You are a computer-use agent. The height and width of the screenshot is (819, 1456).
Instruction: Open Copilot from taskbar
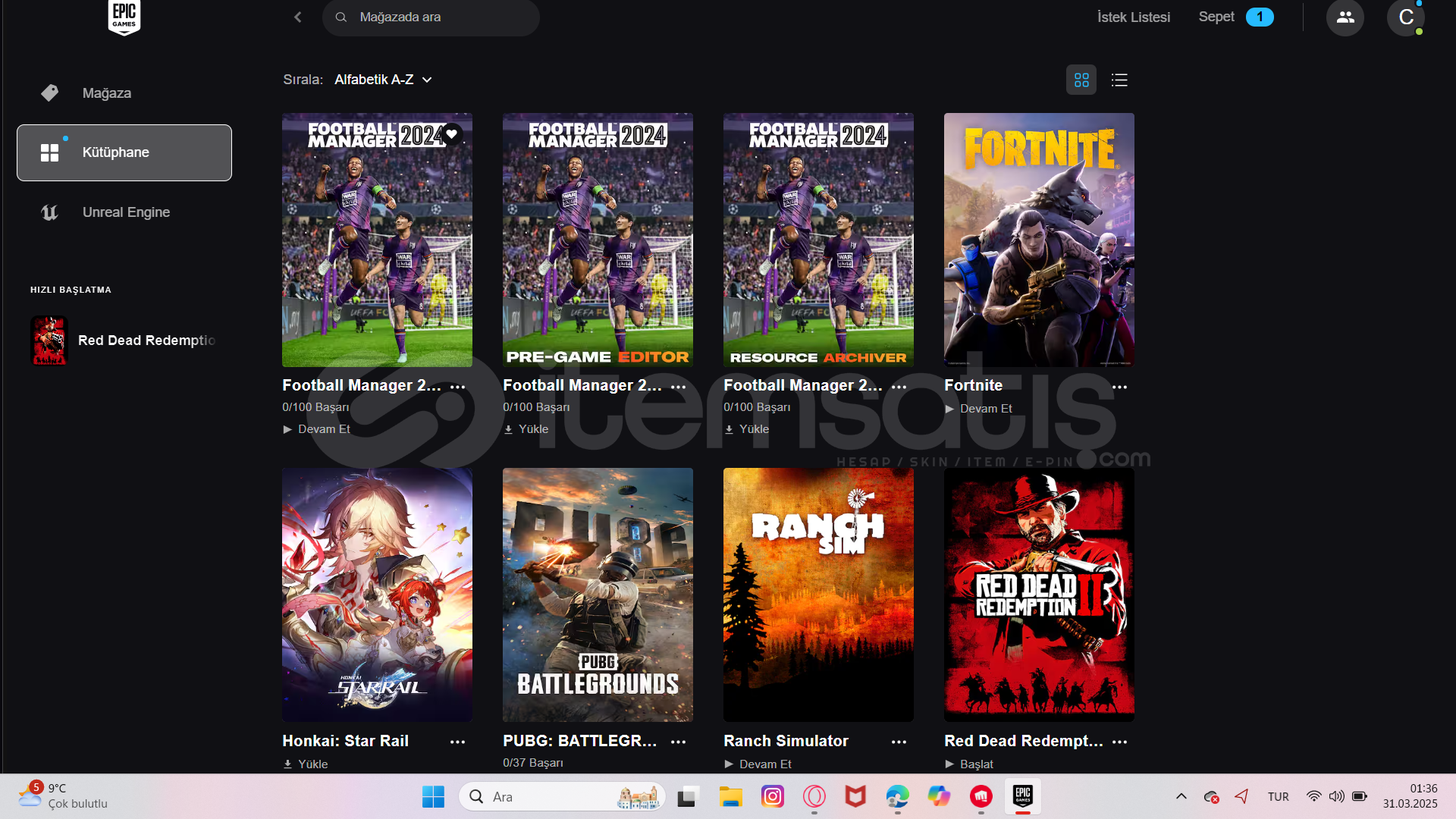click(939, 797)
